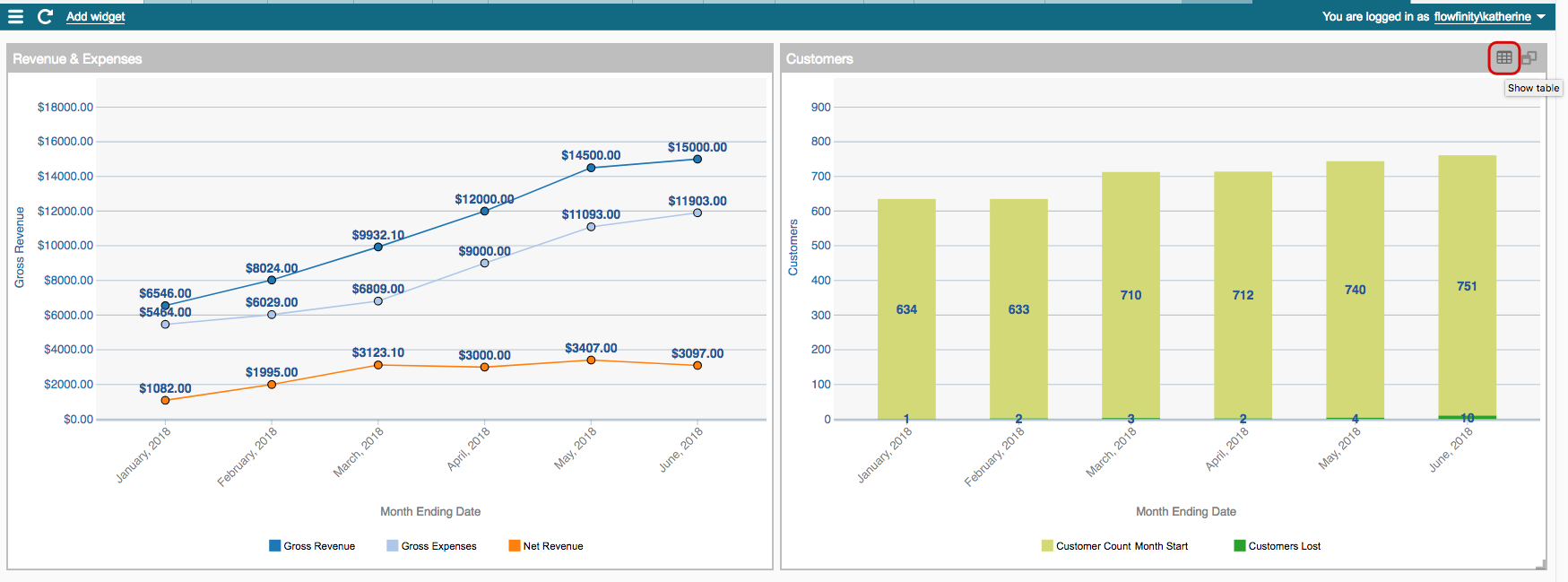Image resolution: width=1568 pixels, height=582 pixels.
Task: Toggle Gross Expenses series in legend
Action: 431,546
